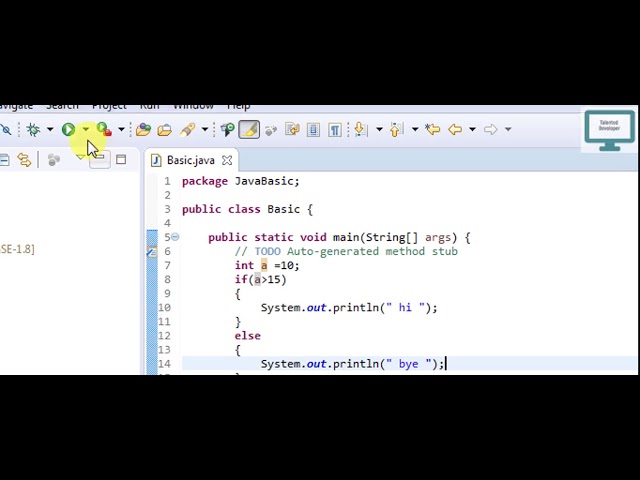This screenshot has width=640, height=480.
Task: Jump to Last Edit Location arrow
Action: [433, 129]
